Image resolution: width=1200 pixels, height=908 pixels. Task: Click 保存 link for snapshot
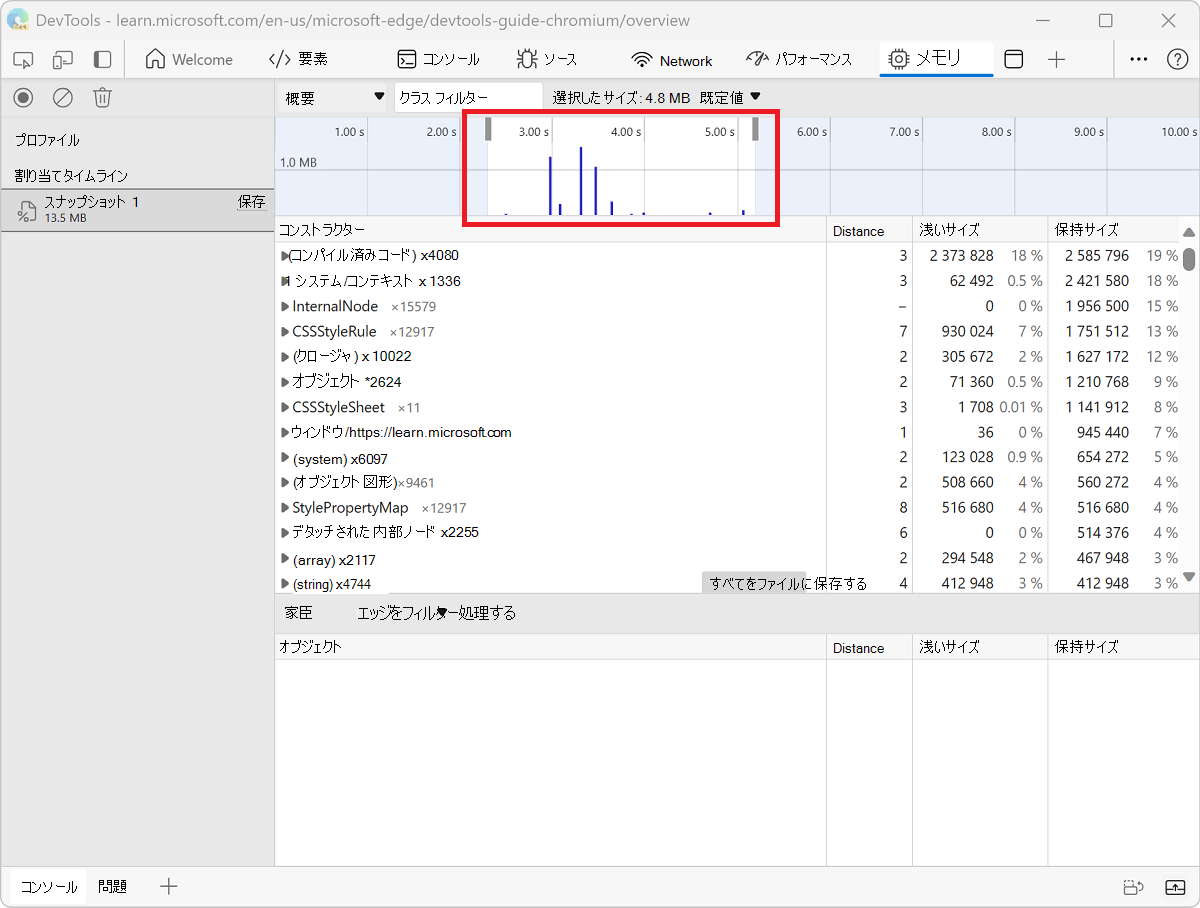point(251,202)
